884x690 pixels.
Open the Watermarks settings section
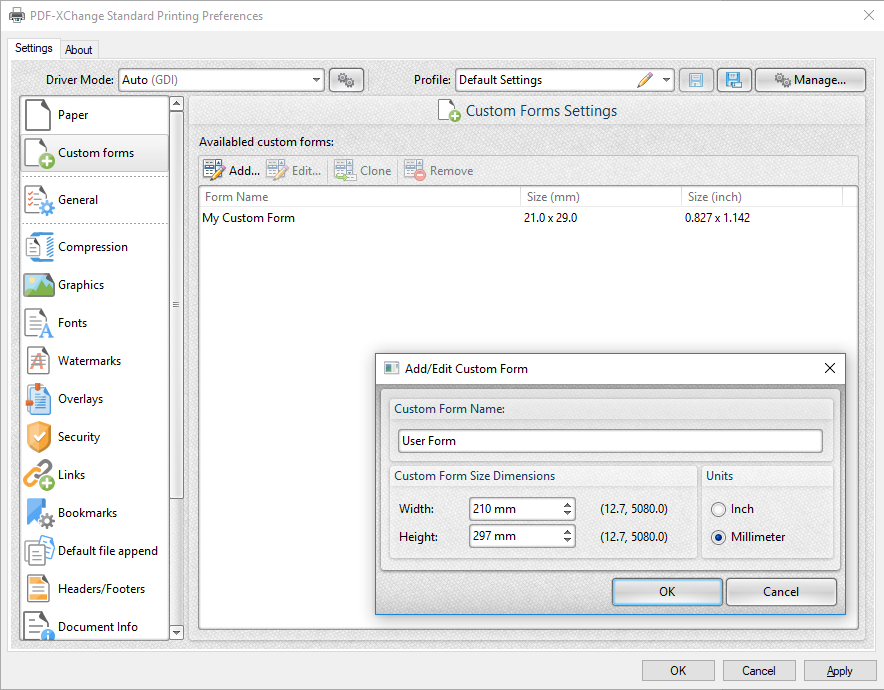[94, 361]
